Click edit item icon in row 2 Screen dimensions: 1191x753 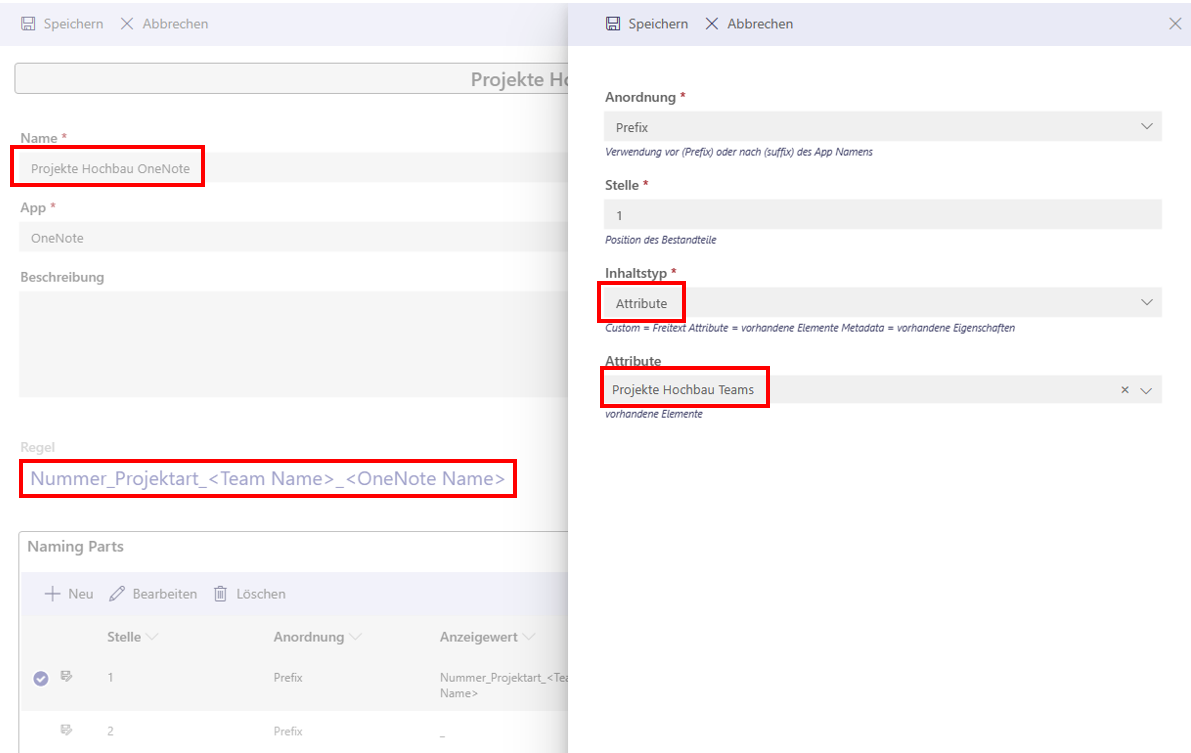tap(67, 730)
